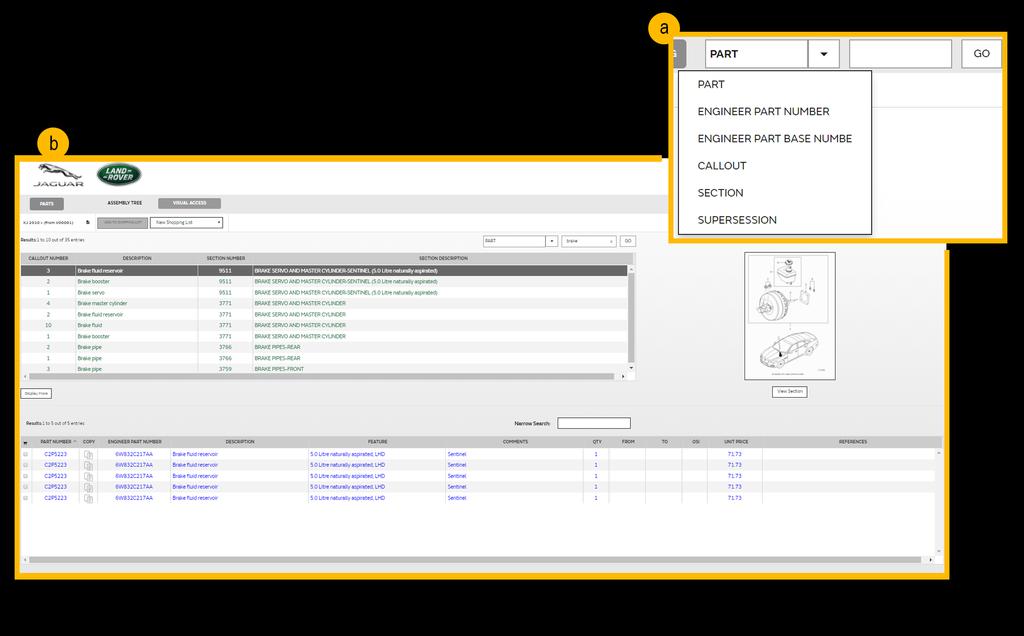Open the brake servo diagram thumbnail

(x=790, y=316)
